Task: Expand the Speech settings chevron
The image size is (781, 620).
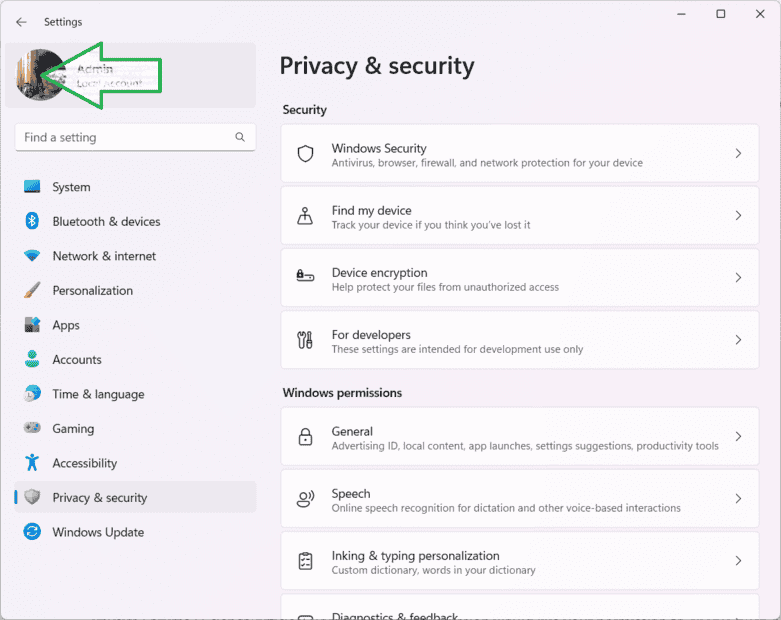Action: tap(738, 498)
